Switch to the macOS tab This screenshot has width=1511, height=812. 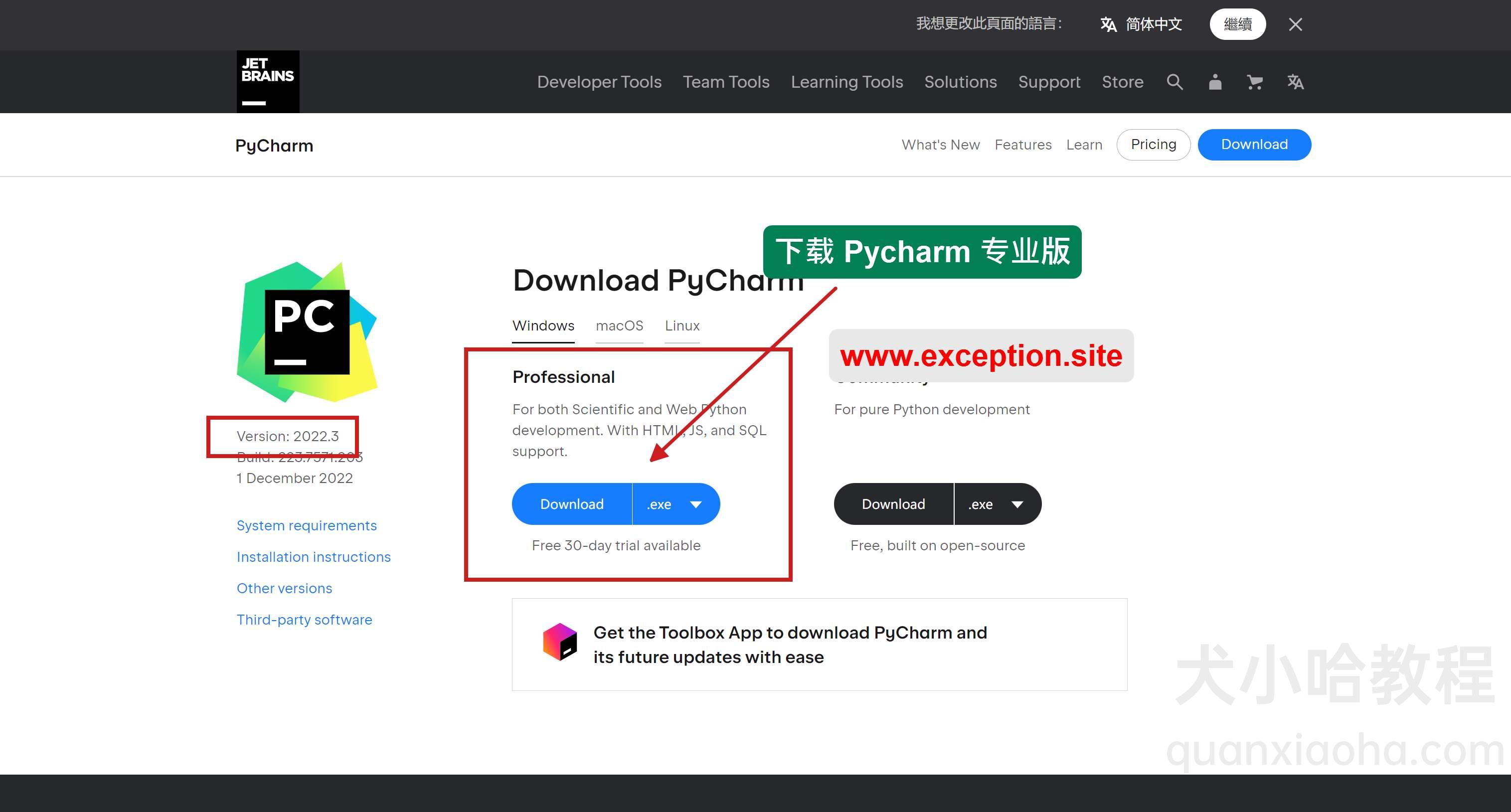[620, 326]
